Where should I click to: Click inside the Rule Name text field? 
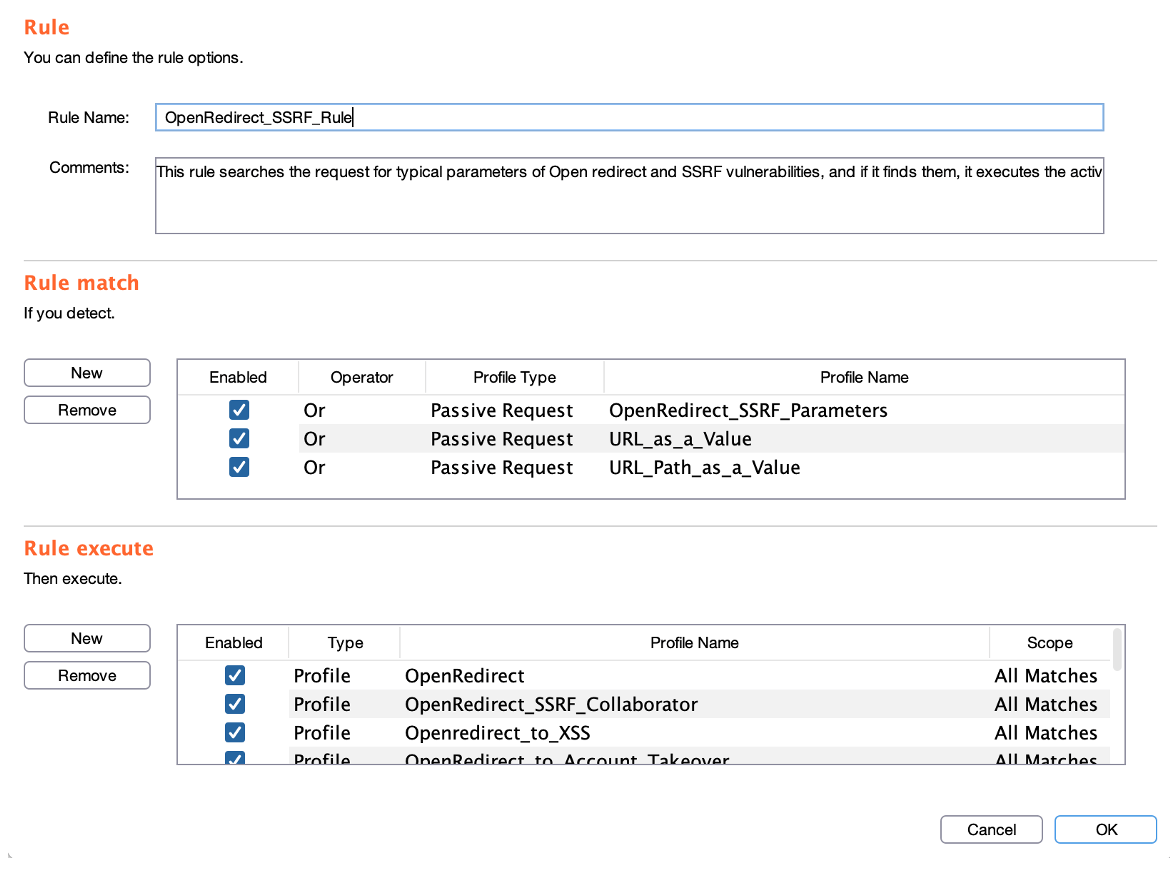(x=628, y=118)
